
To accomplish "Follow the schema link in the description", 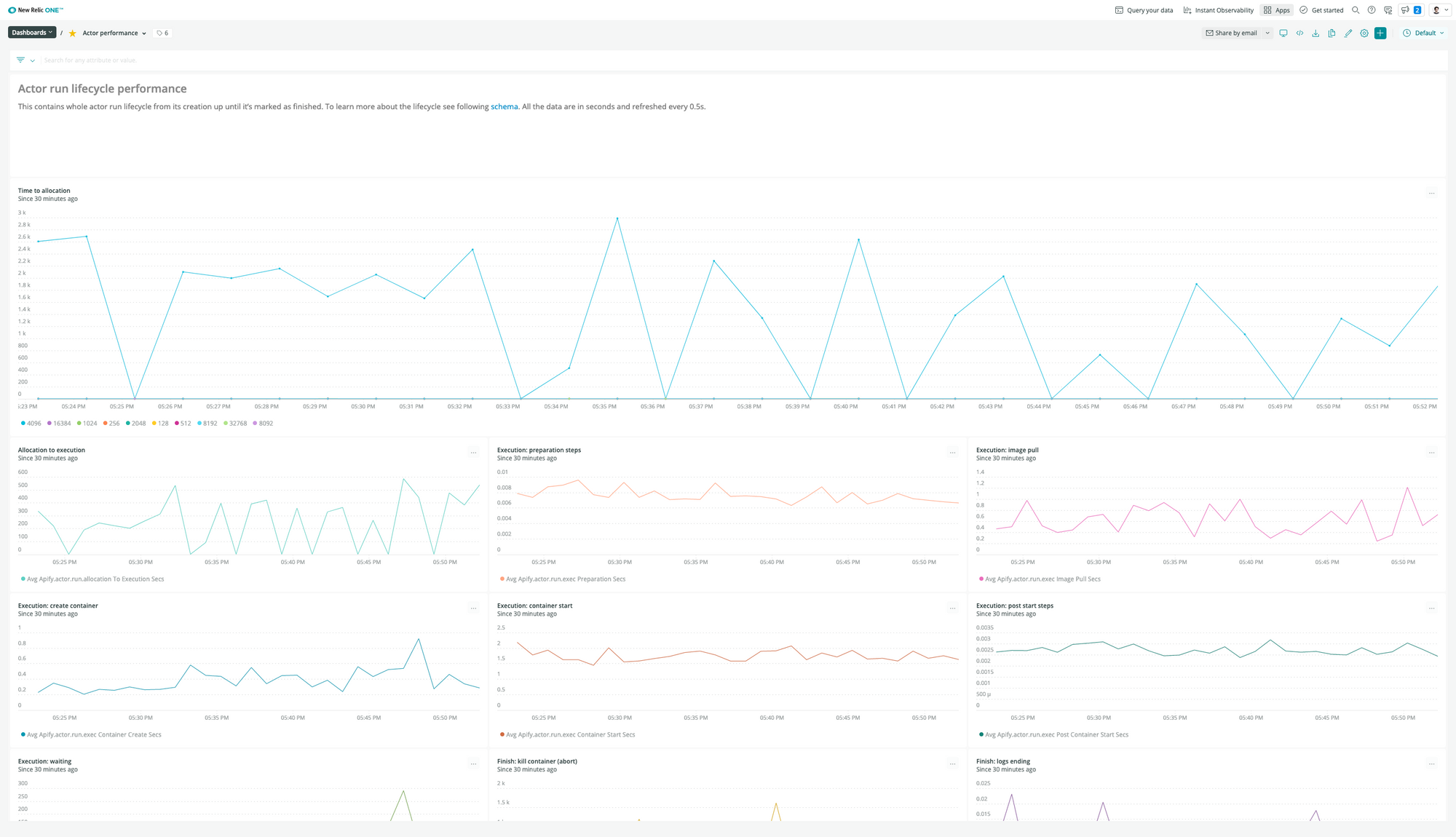I will tap(504, 106).
